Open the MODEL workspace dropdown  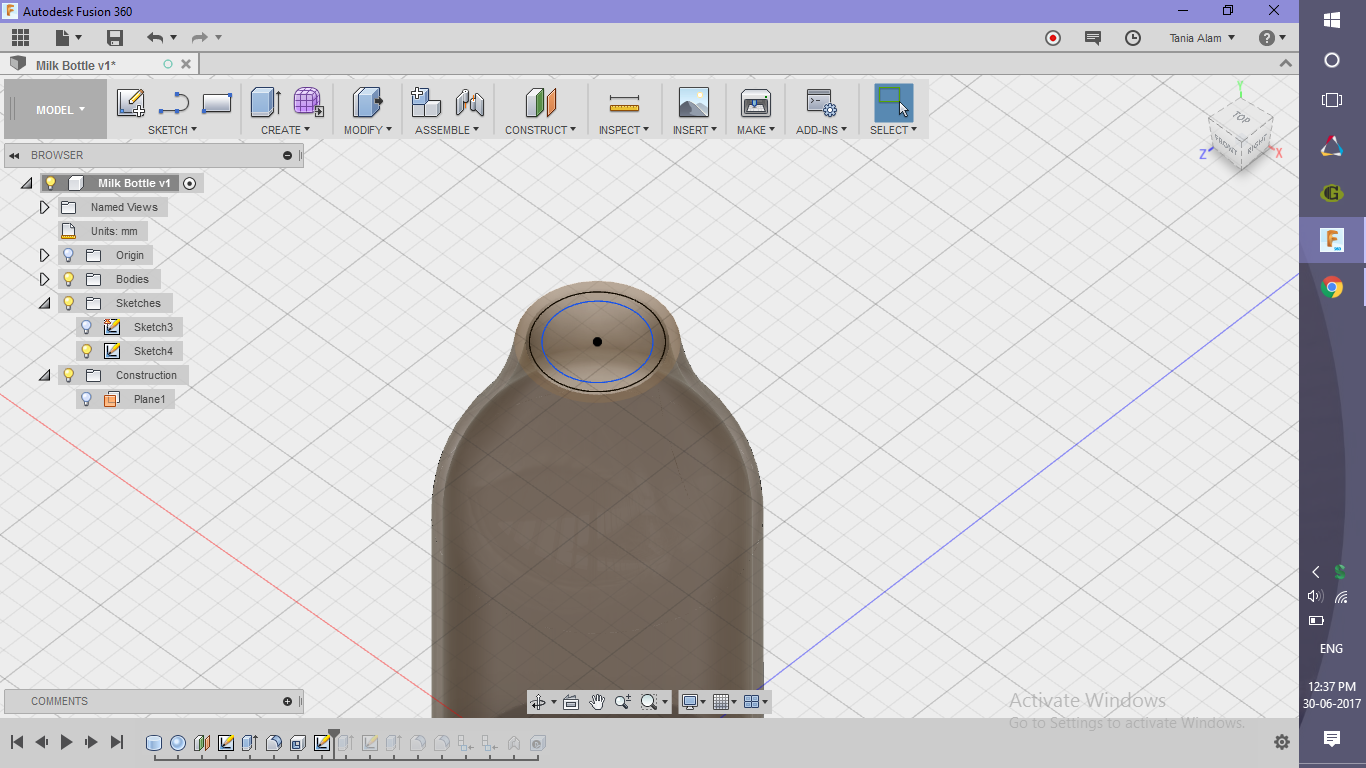(x=55, y=109)
